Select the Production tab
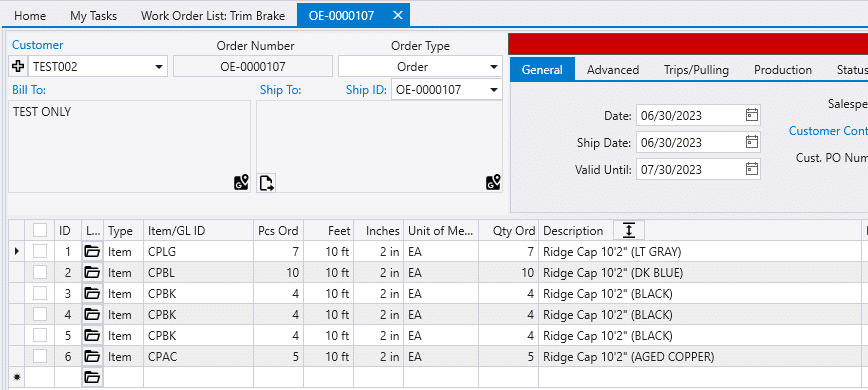This screenshot has width=868, height=390. click(x=783, y=70)
